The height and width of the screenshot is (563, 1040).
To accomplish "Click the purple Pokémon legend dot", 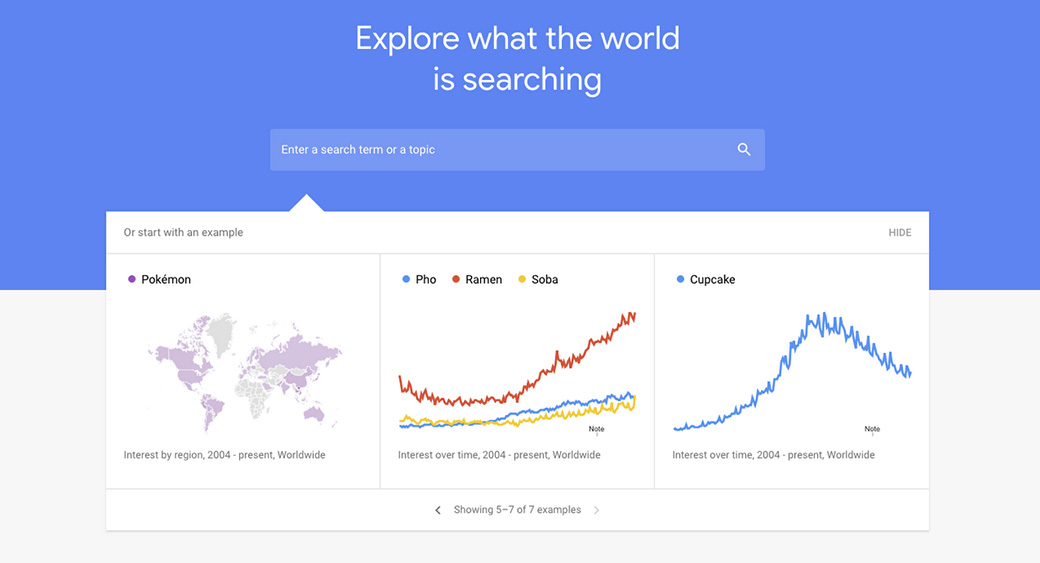I will pos(132,279).
